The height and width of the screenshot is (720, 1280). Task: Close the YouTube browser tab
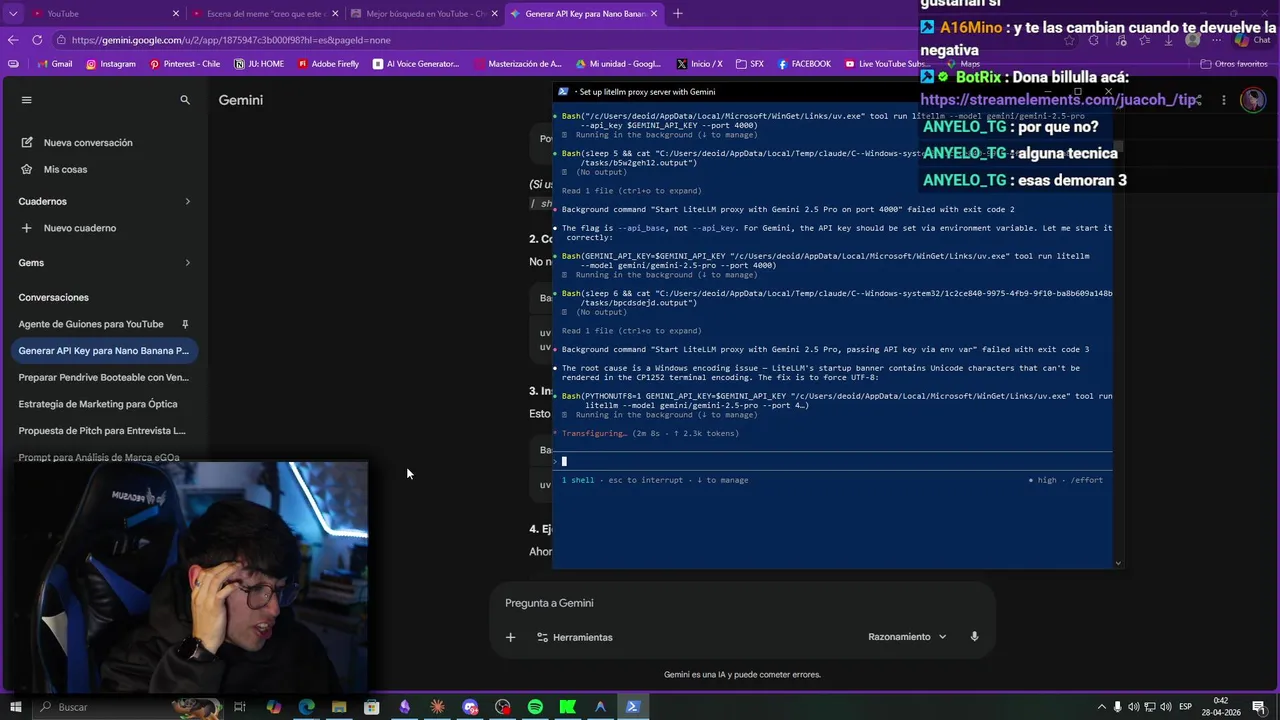pyautogui.click(x=176, y=14)
